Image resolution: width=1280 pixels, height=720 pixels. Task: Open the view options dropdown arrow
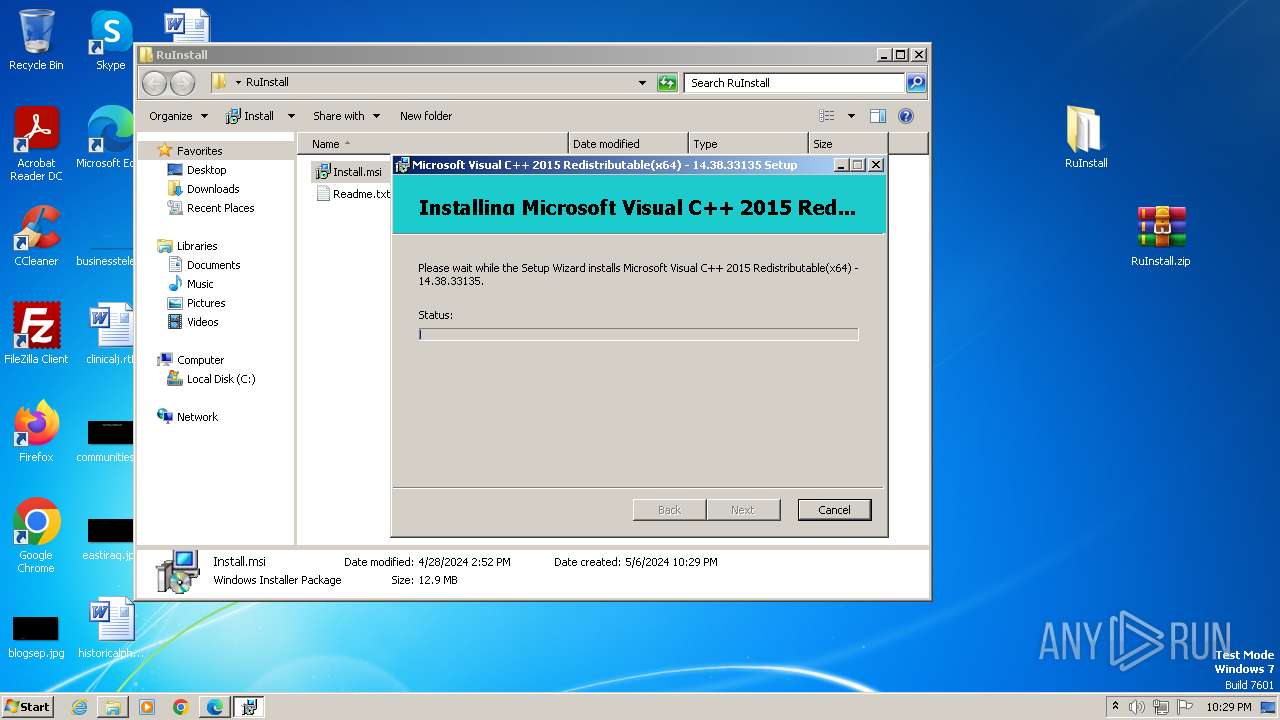click(x=851, y=116)
